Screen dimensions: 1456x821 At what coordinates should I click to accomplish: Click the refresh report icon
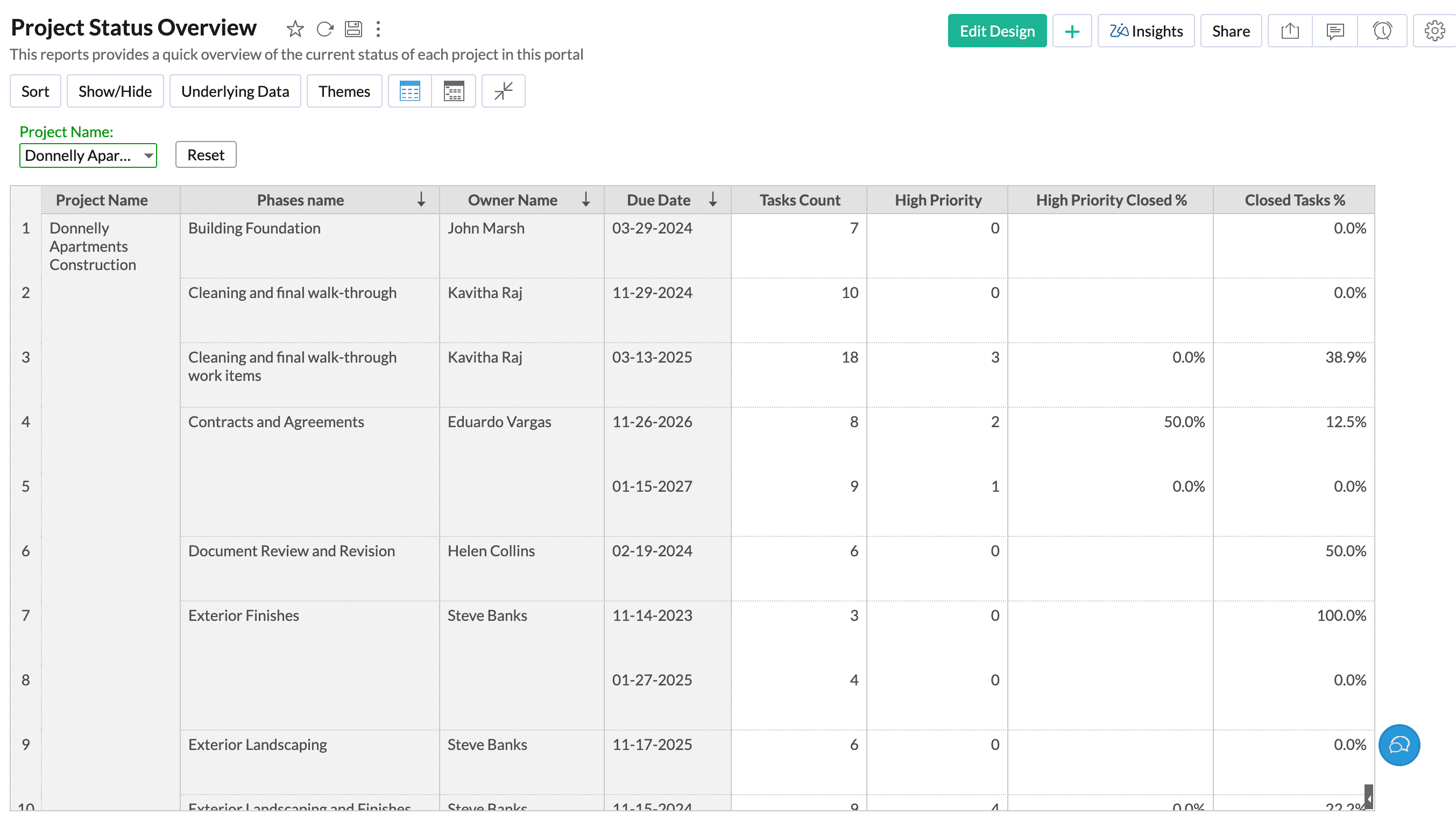324,29
